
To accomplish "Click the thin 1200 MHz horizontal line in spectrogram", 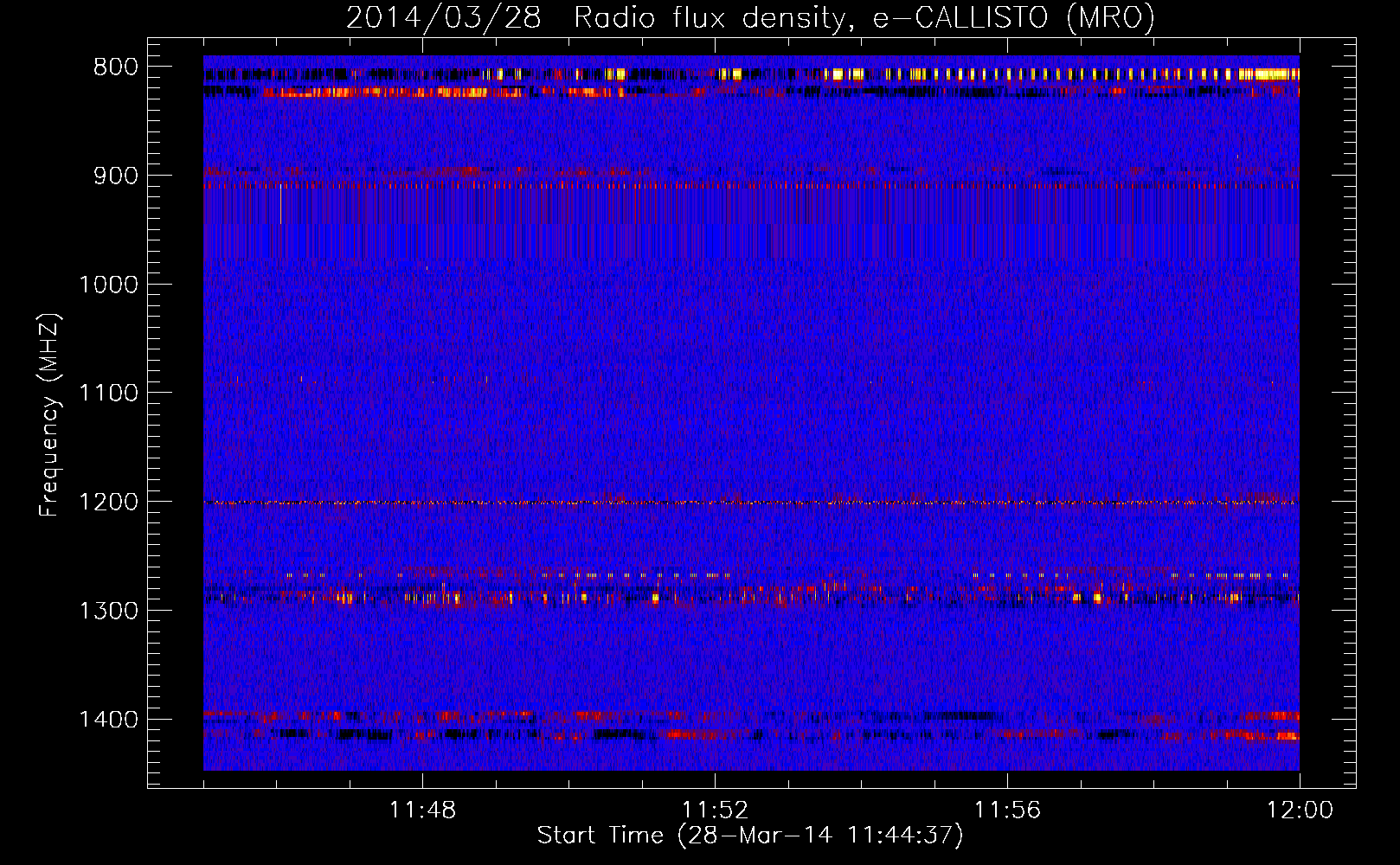I will click(751, 503).
